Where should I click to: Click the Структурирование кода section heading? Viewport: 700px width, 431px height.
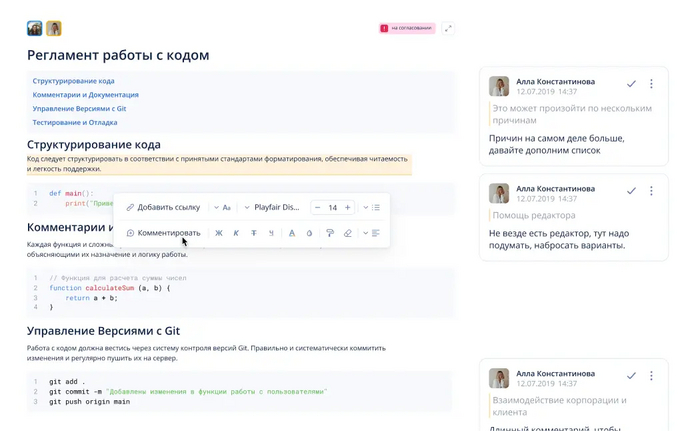pyautogui.click(x=94, y=145)
